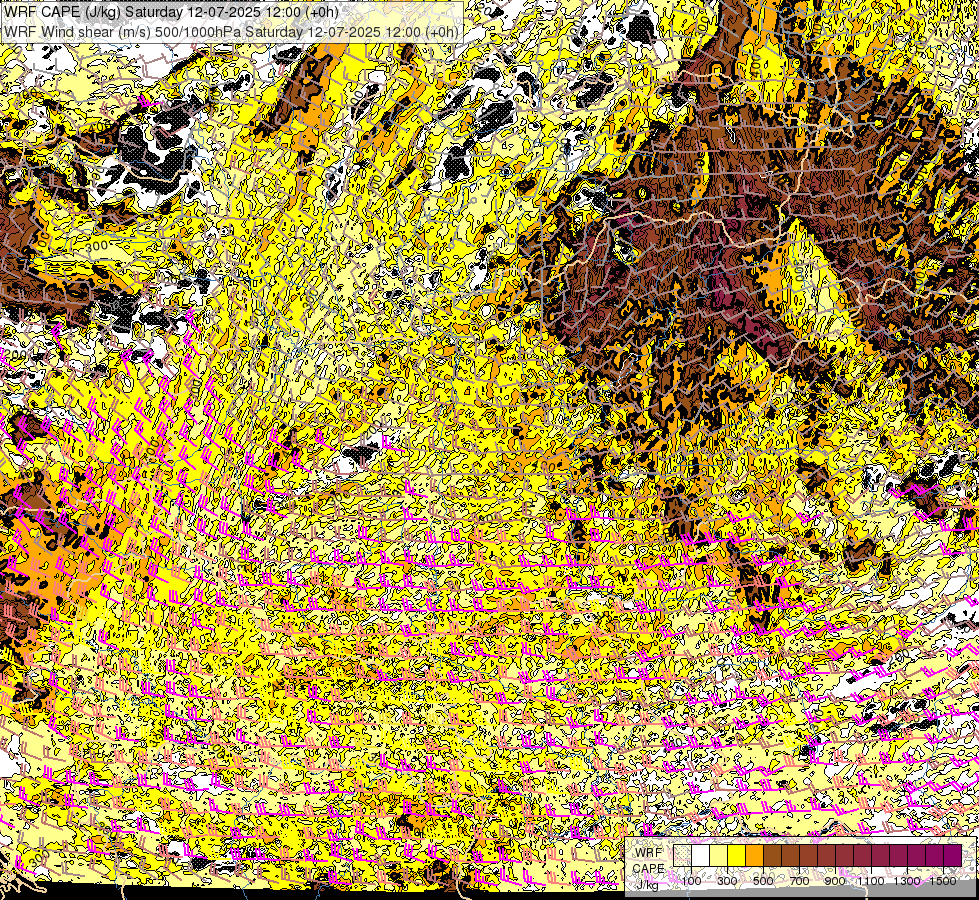Click the legend tick label 1100
Image resolution: width=979 pixels, height=900 pixels.
pyautogui.click(x=871, y=881)
